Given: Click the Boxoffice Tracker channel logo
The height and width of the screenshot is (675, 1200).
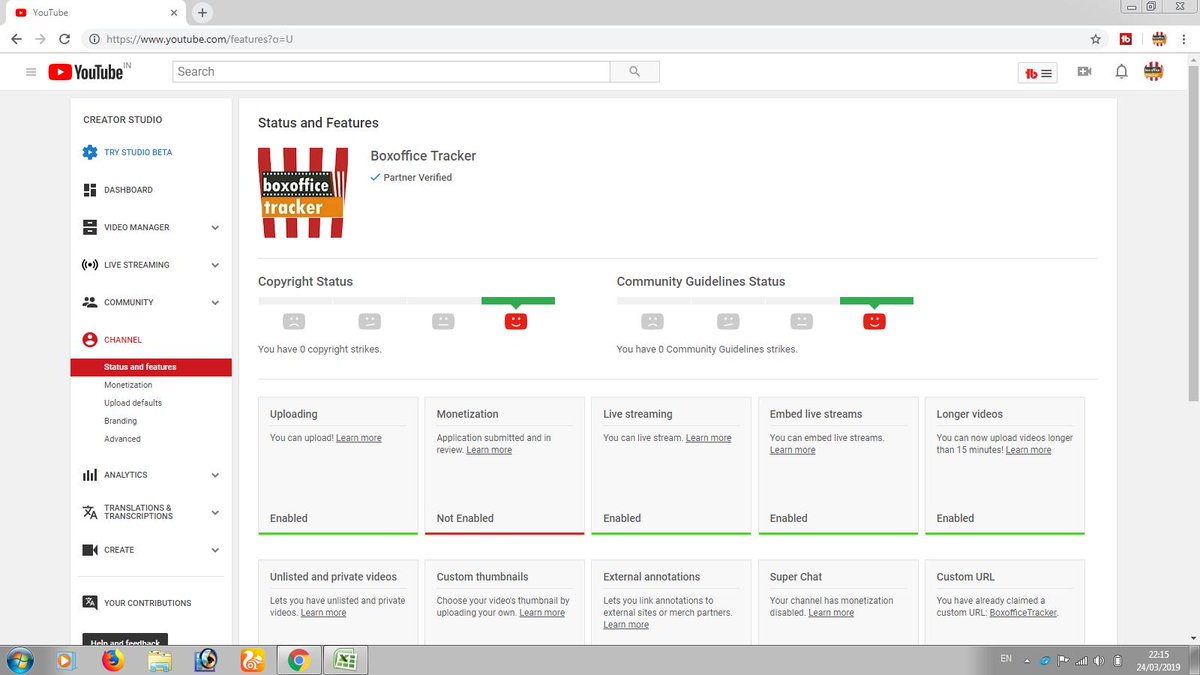Looking at the screenshot, I should click(303, 193).
